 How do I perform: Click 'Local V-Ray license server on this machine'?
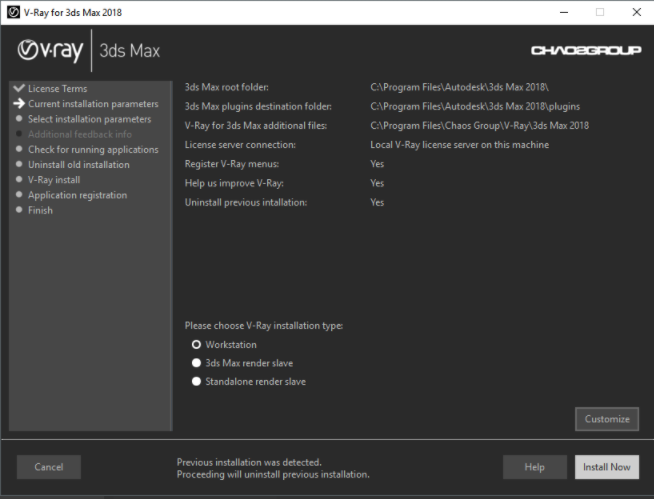(x=460, y=145)
